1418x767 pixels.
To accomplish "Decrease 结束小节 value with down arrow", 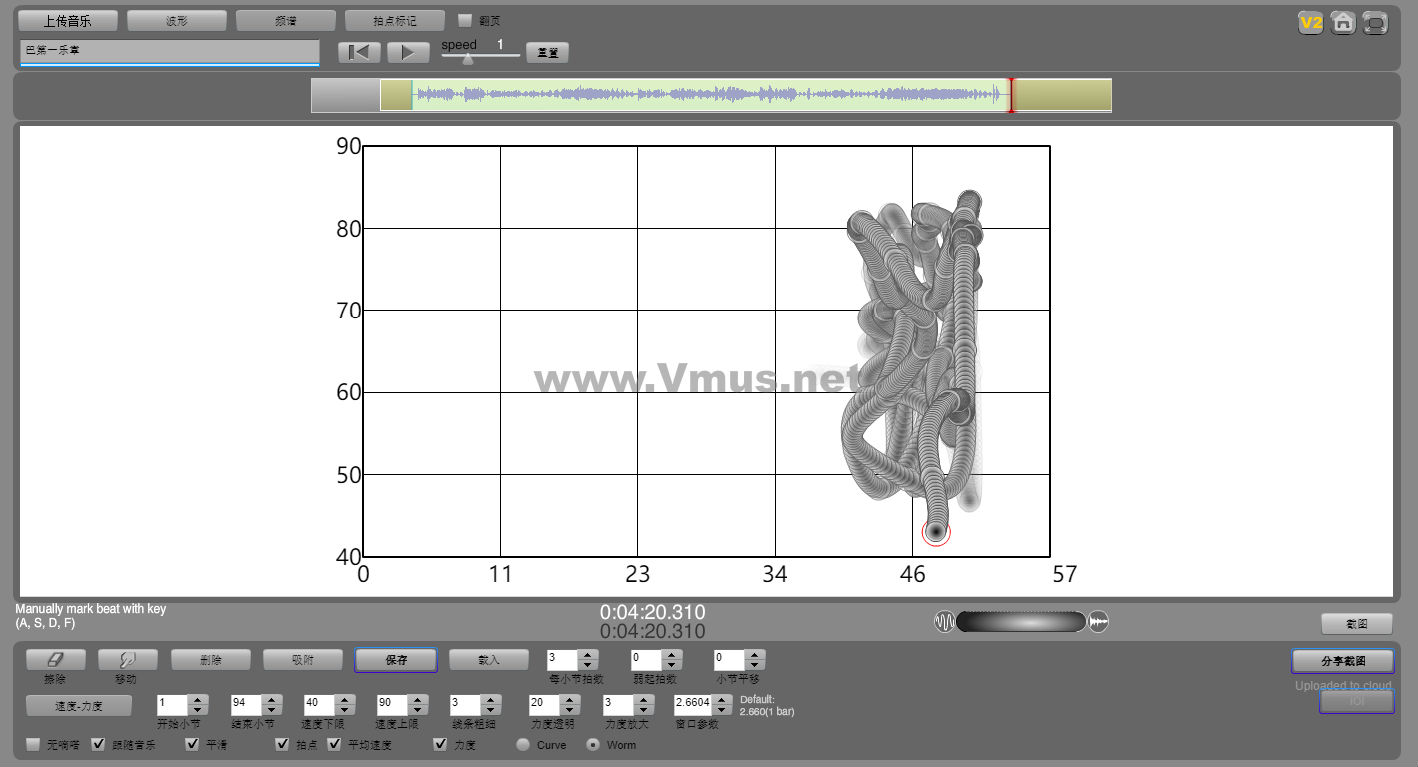I will [272, 709].
